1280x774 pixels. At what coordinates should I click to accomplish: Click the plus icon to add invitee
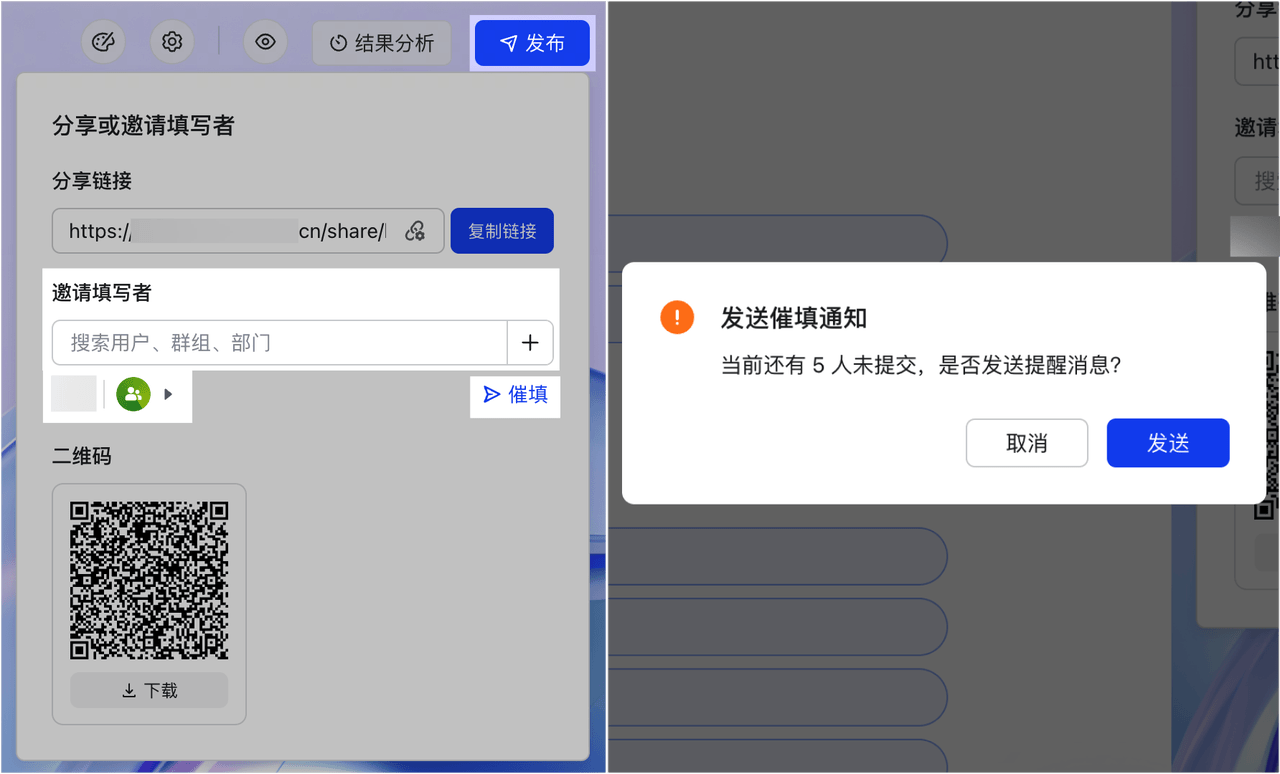530,343
